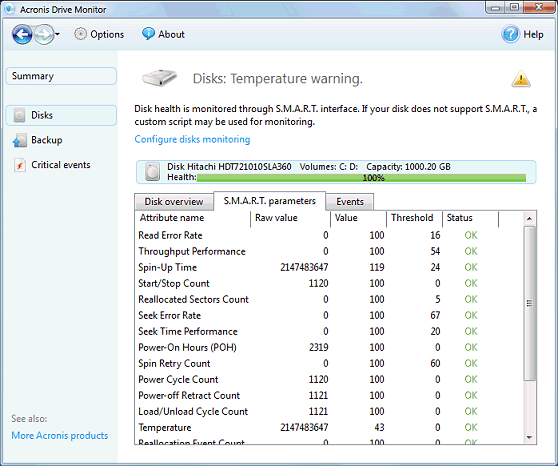Screen dimensions: 558x466
Task: Select the Start/Stop Count attribute
Action: [x=329, y=283]
